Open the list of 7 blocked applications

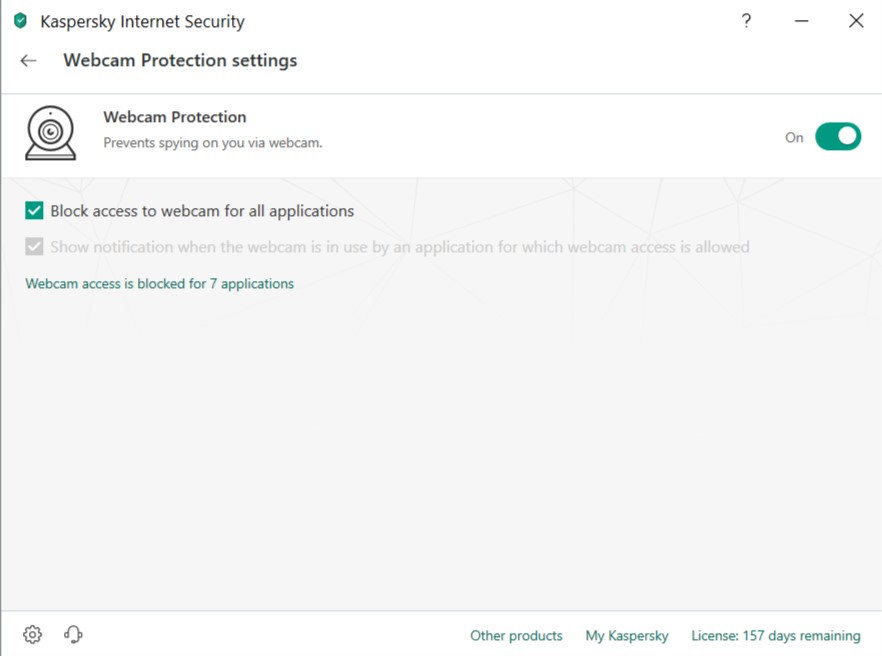pos(160,284)
